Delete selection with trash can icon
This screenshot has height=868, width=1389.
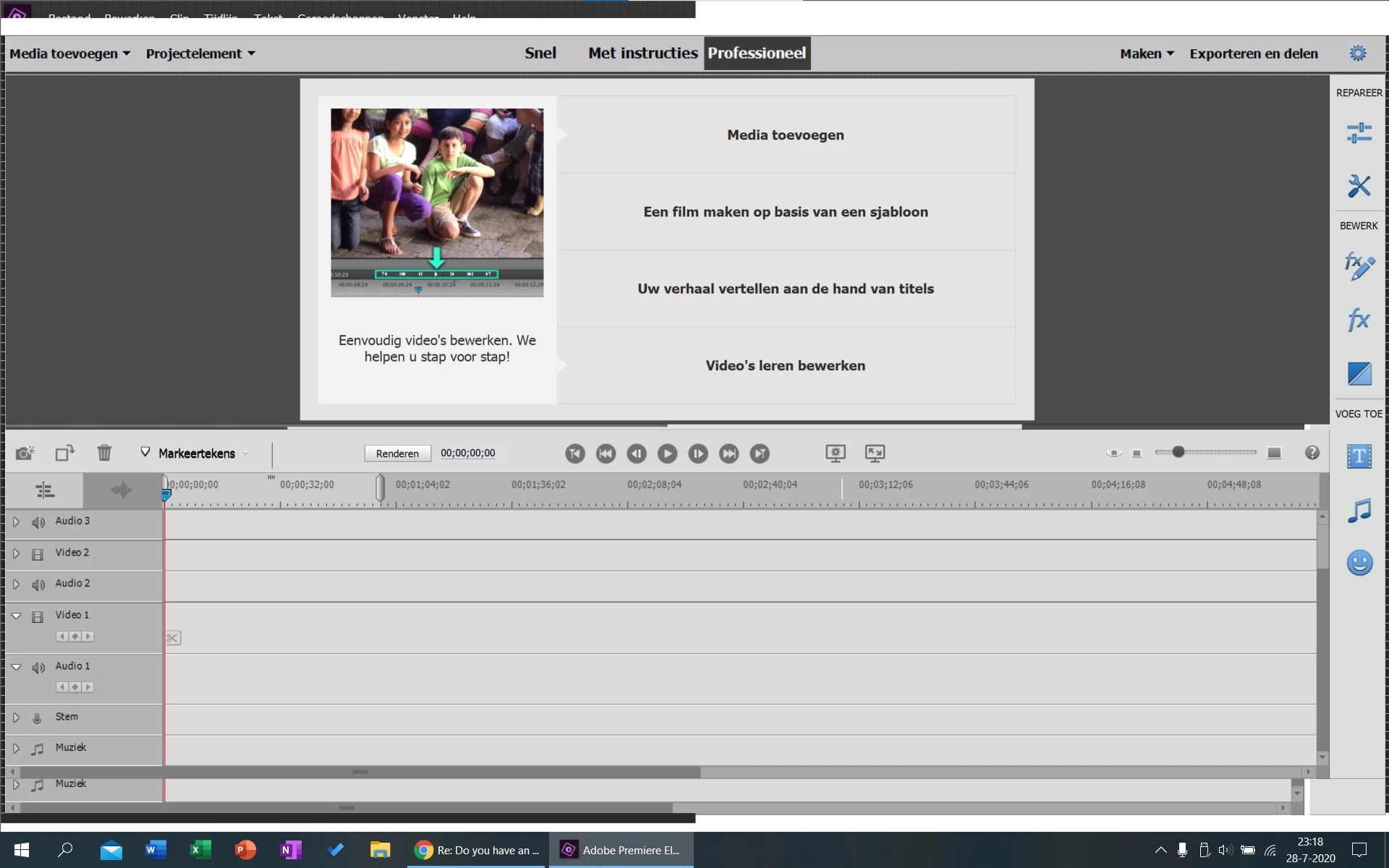tap(104, 454)
